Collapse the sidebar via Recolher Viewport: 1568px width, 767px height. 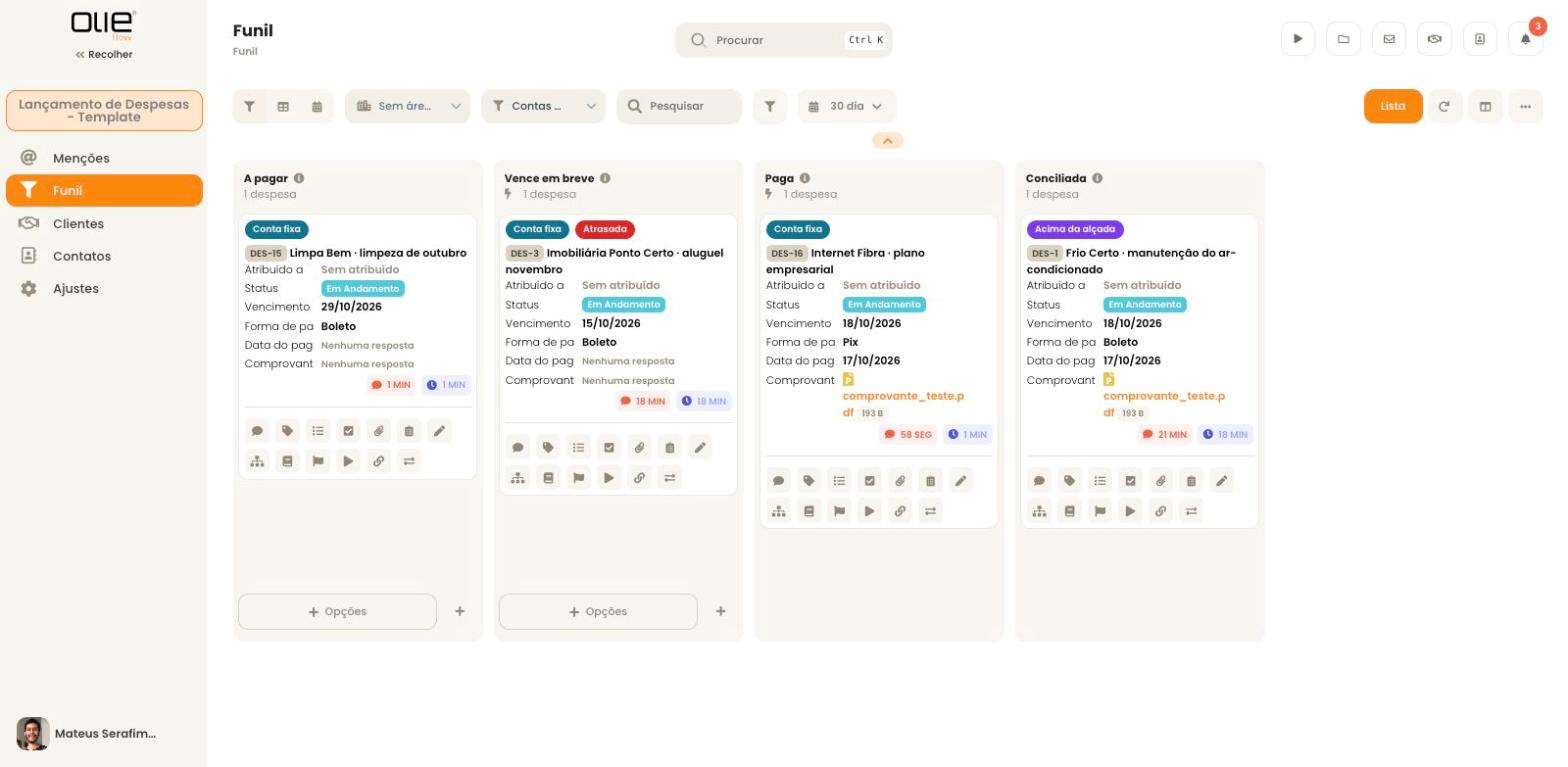click(104, 54)
